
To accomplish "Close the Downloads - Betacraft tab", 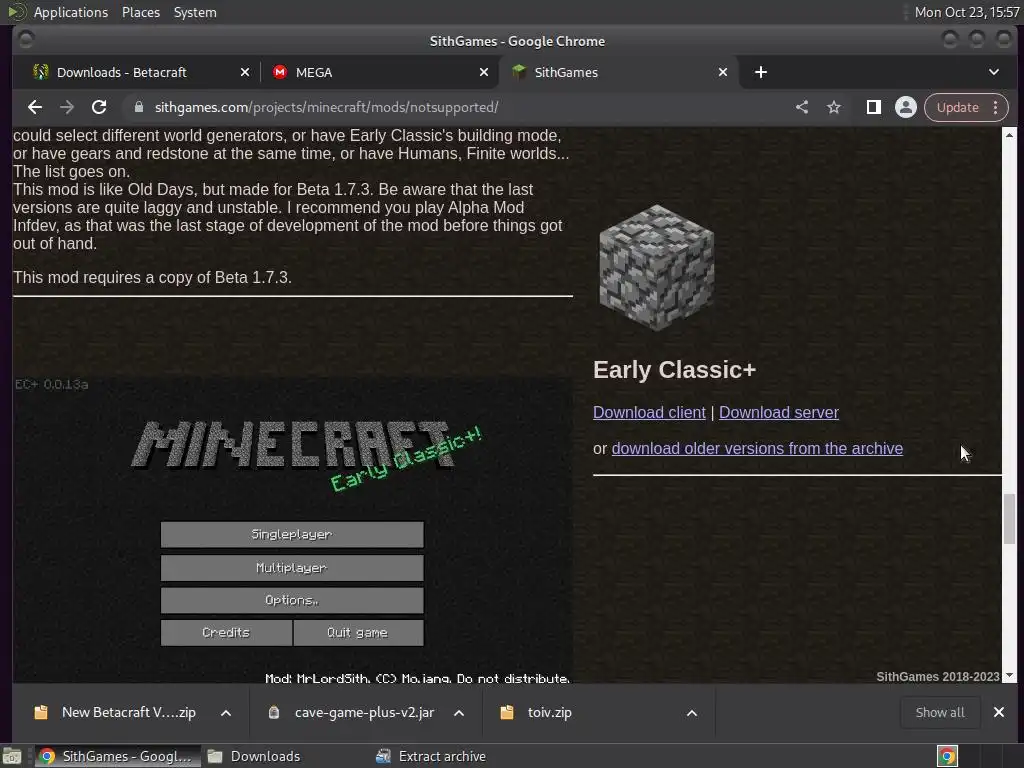I will (245, 72).
